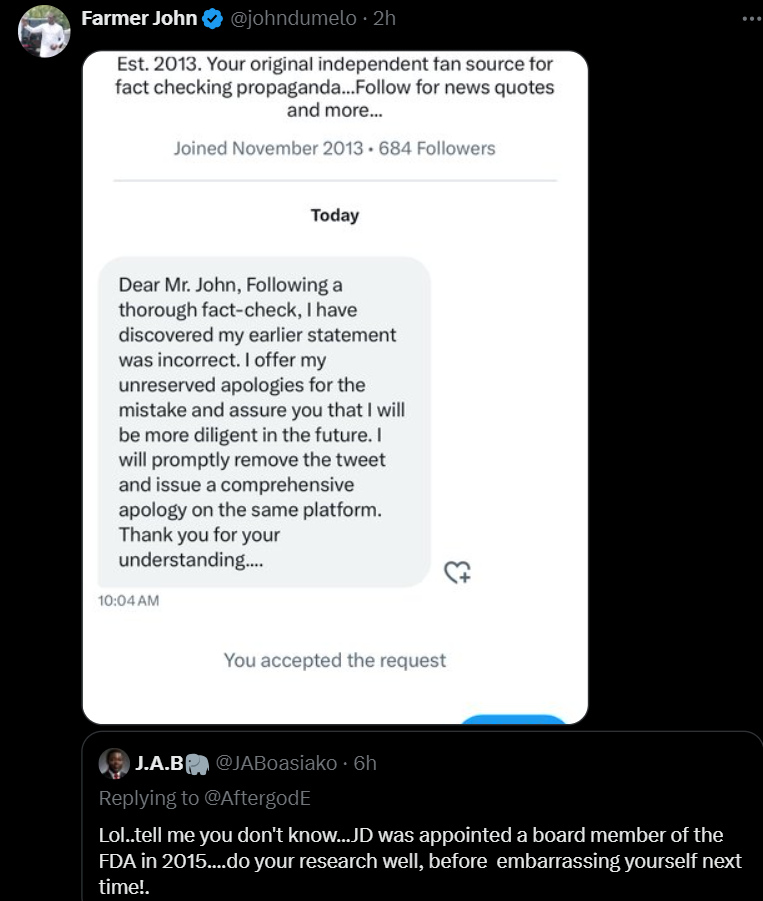The width and height of the screenshot is (763, 901).
Task: Click the blue button at image bottom
Action: [x=513, y=719]
